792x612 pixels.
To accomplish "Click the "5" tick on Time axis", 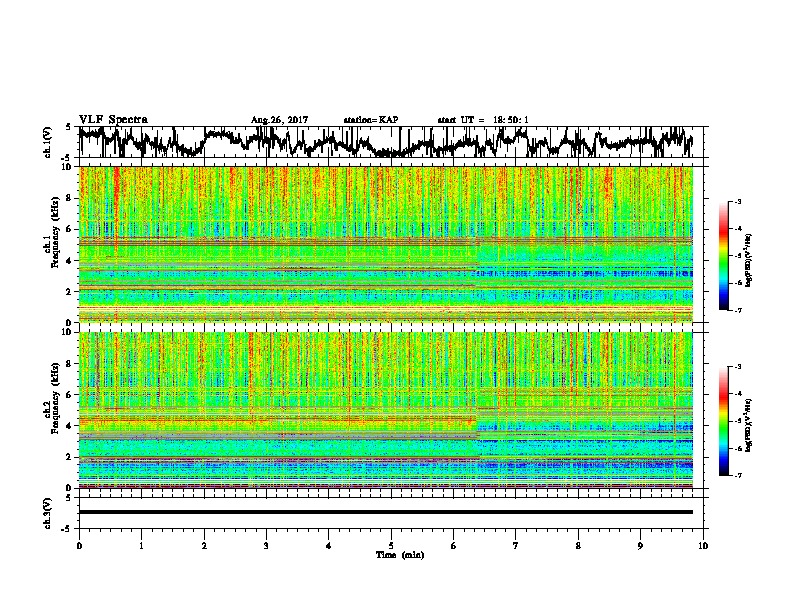I will pos(391,546).
